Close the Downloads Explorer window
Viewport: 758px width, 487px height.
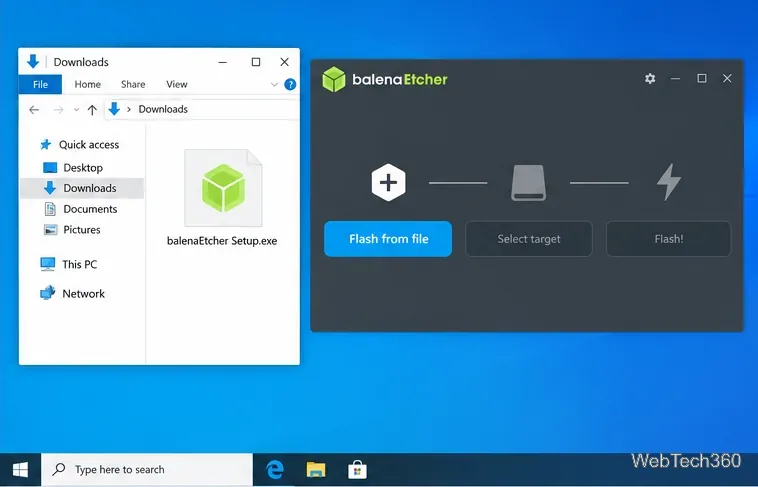[x=285, y=62]
